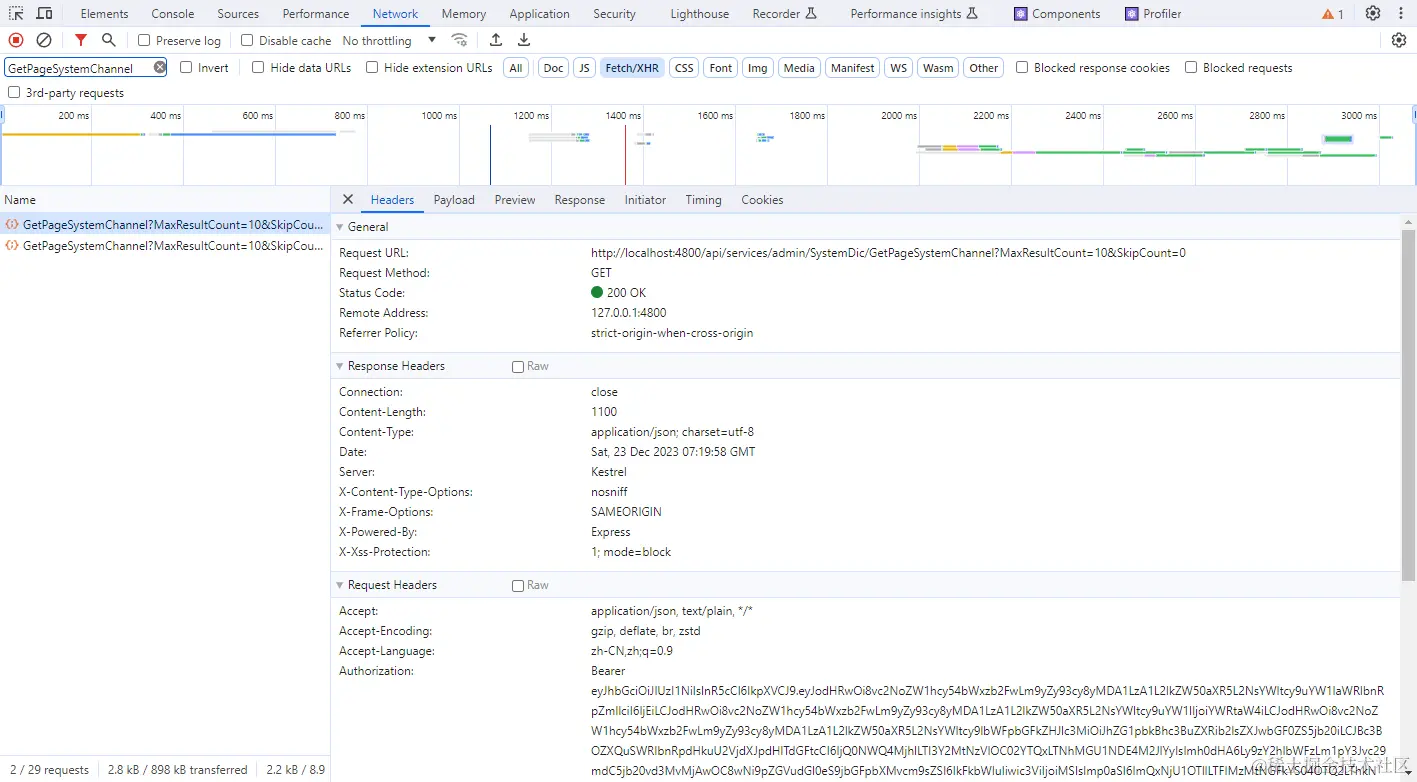
Task: Click the headers pane vertical scrollbar
Action: (x=1408, y=405)
